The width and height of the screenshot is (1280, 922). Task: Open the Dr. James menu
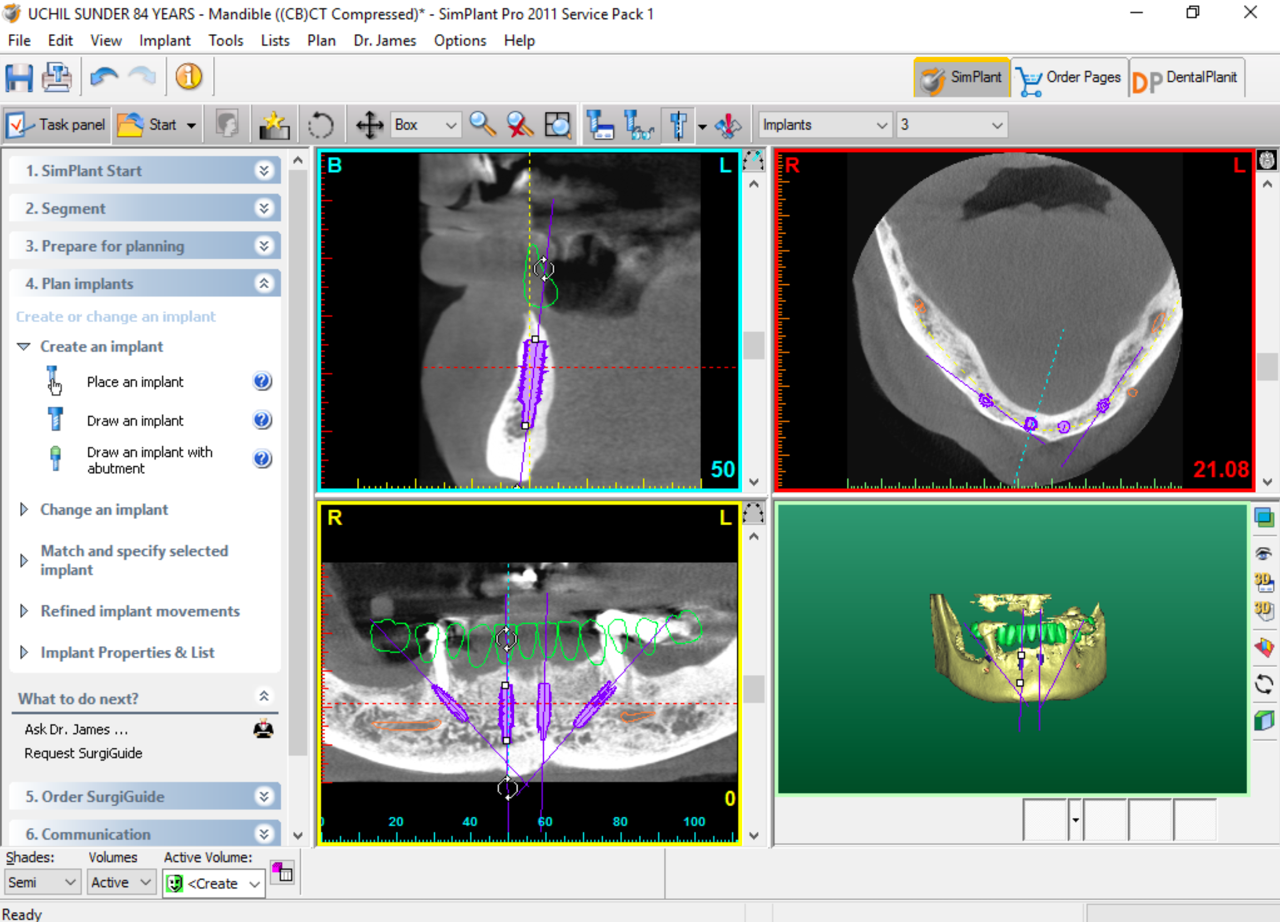coord(385,40)
